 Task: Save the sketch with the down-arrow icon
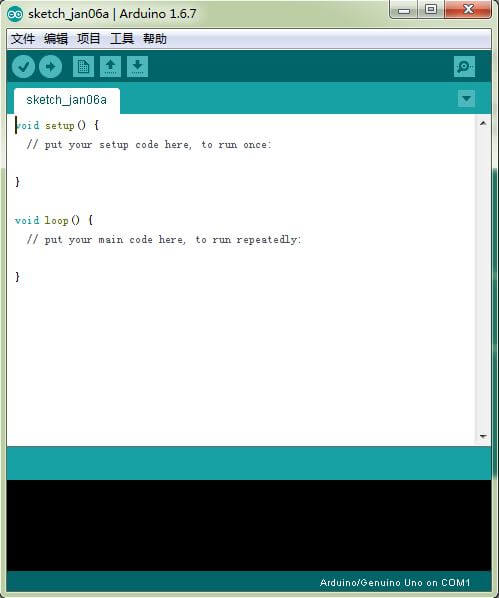click(x=137, y=67)
